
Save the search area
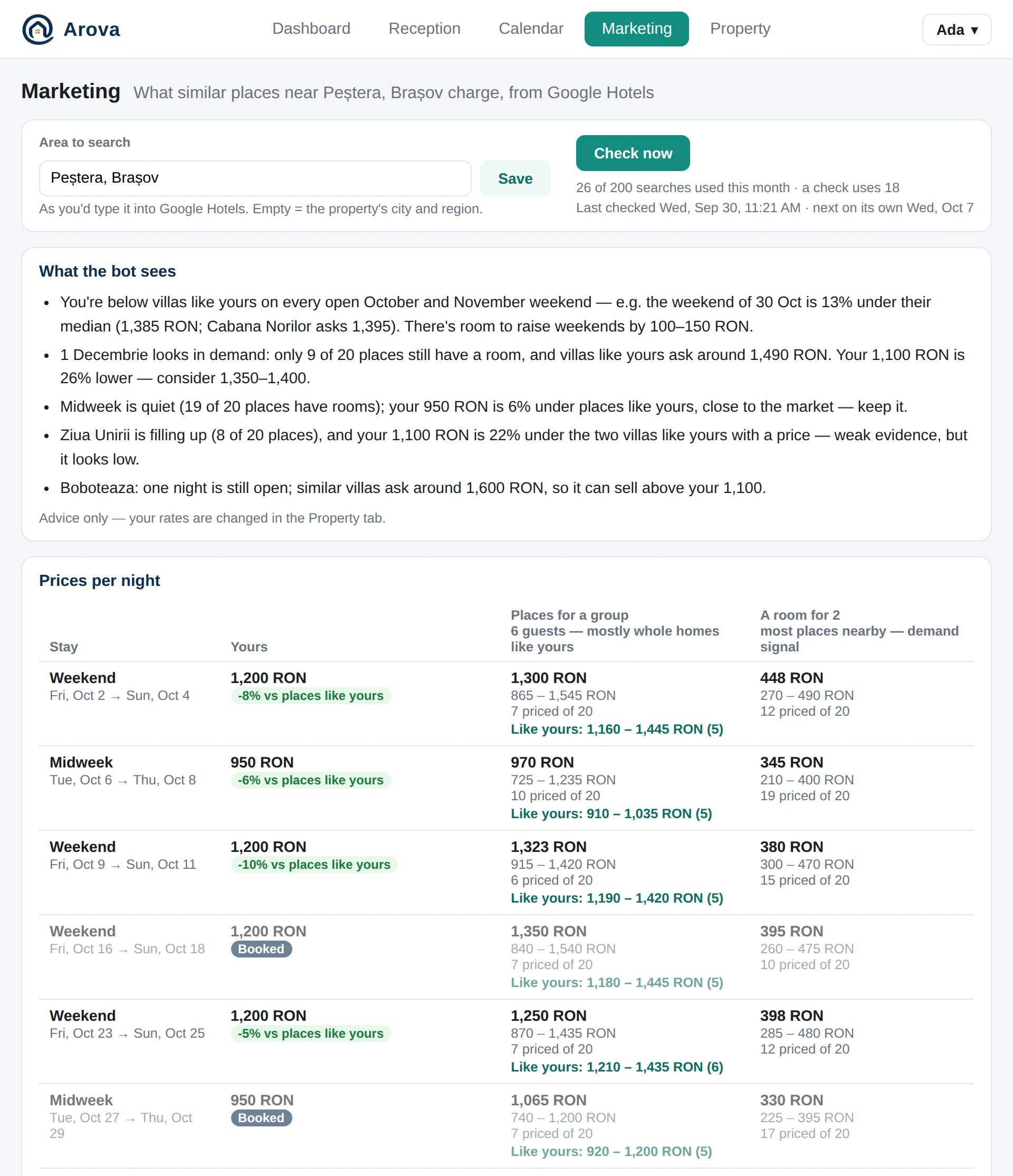[515, 178]
